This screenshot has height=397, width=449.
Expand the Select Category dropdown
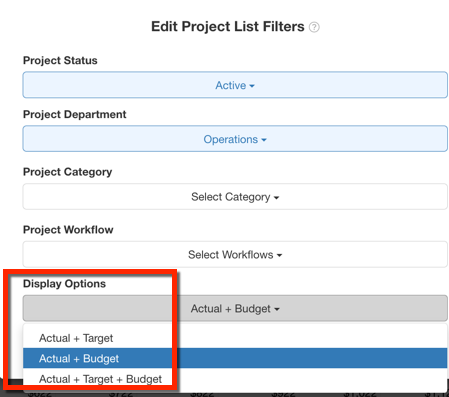coord(235,197)
